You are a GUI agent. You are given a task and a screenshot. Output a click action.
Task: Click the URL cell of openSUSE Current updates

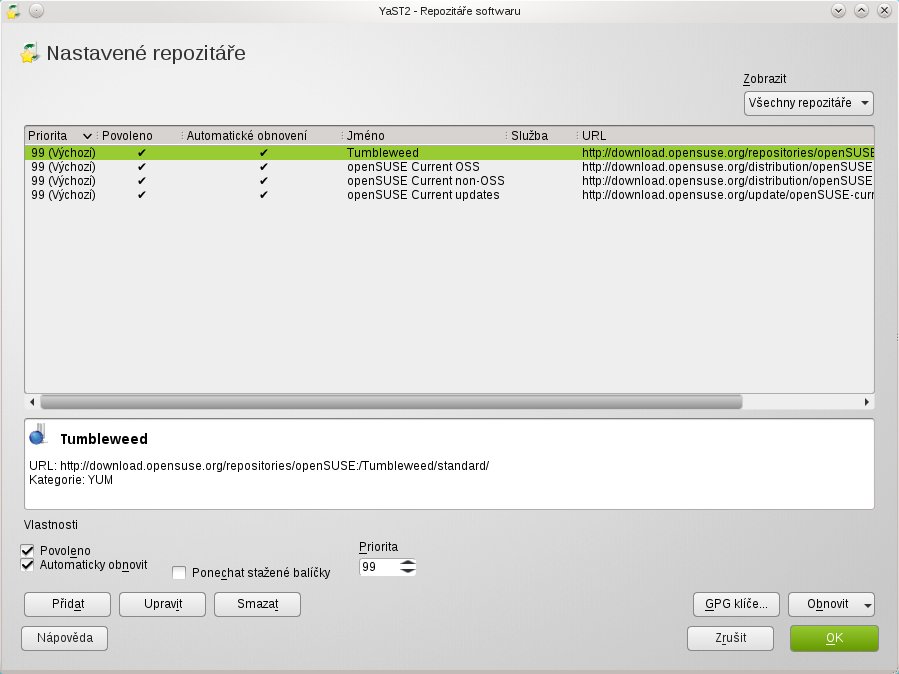click(x=728, y=195)
